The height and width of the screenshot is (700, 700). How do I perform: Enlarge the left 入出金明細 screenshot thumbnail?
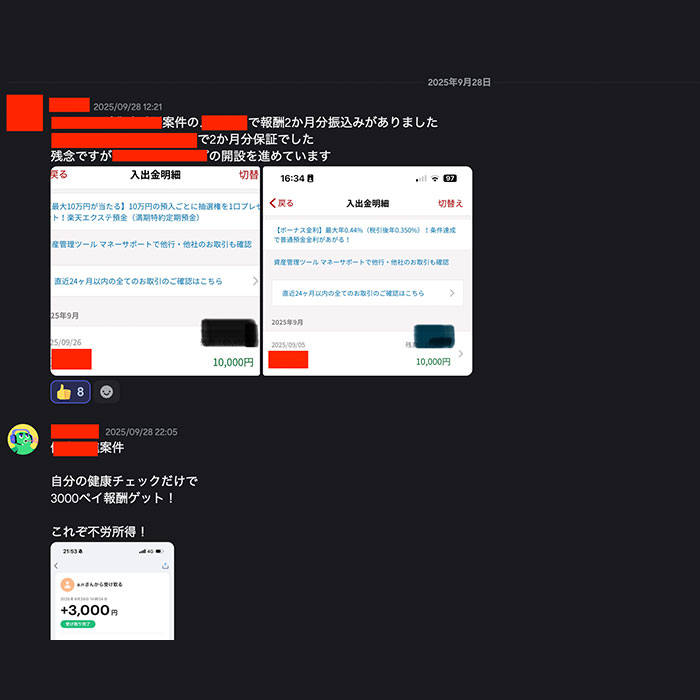(x=155, y=271)
